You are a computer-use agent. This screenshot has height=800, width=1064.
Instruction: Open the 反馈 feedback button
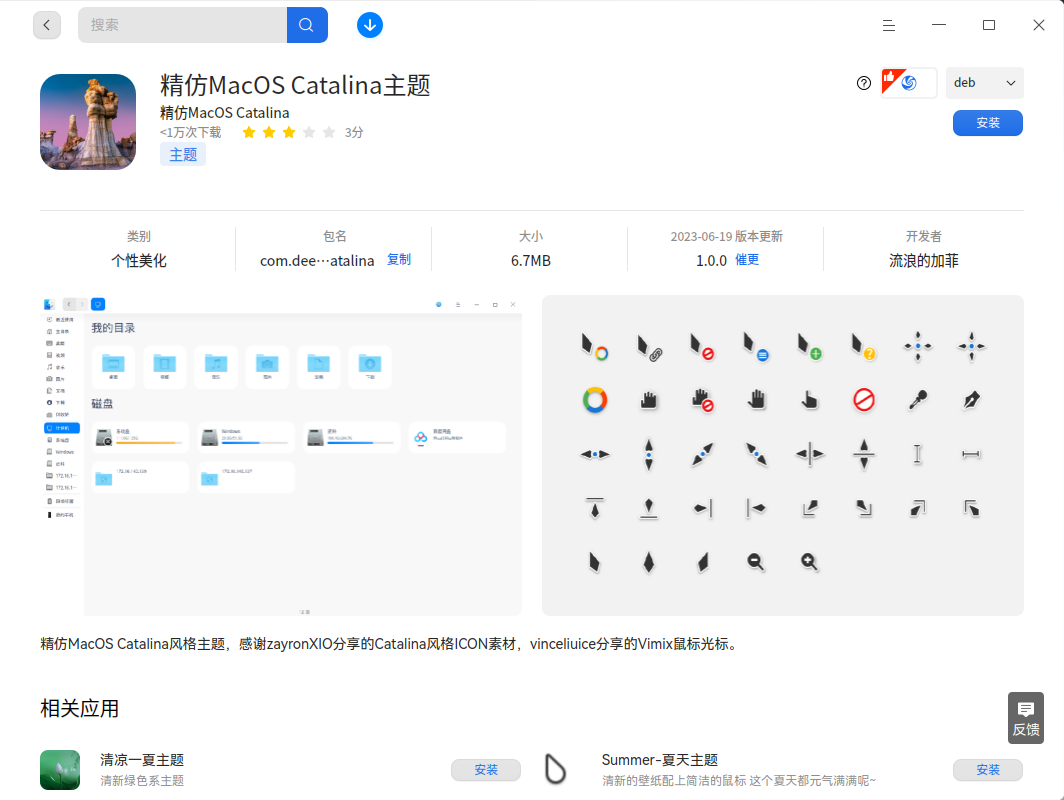1025,718
